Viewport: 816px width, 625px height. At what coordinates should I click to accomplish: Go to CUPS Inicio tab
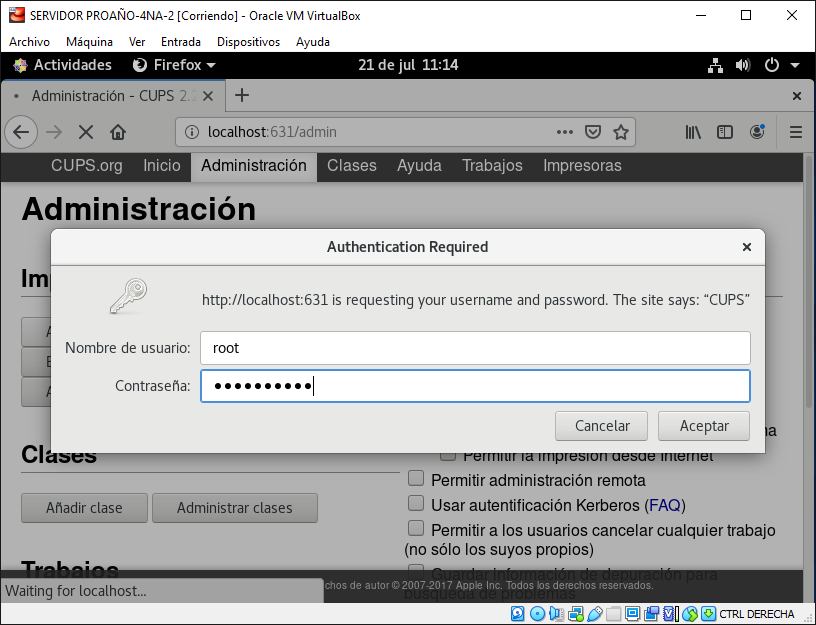[162, 166]
